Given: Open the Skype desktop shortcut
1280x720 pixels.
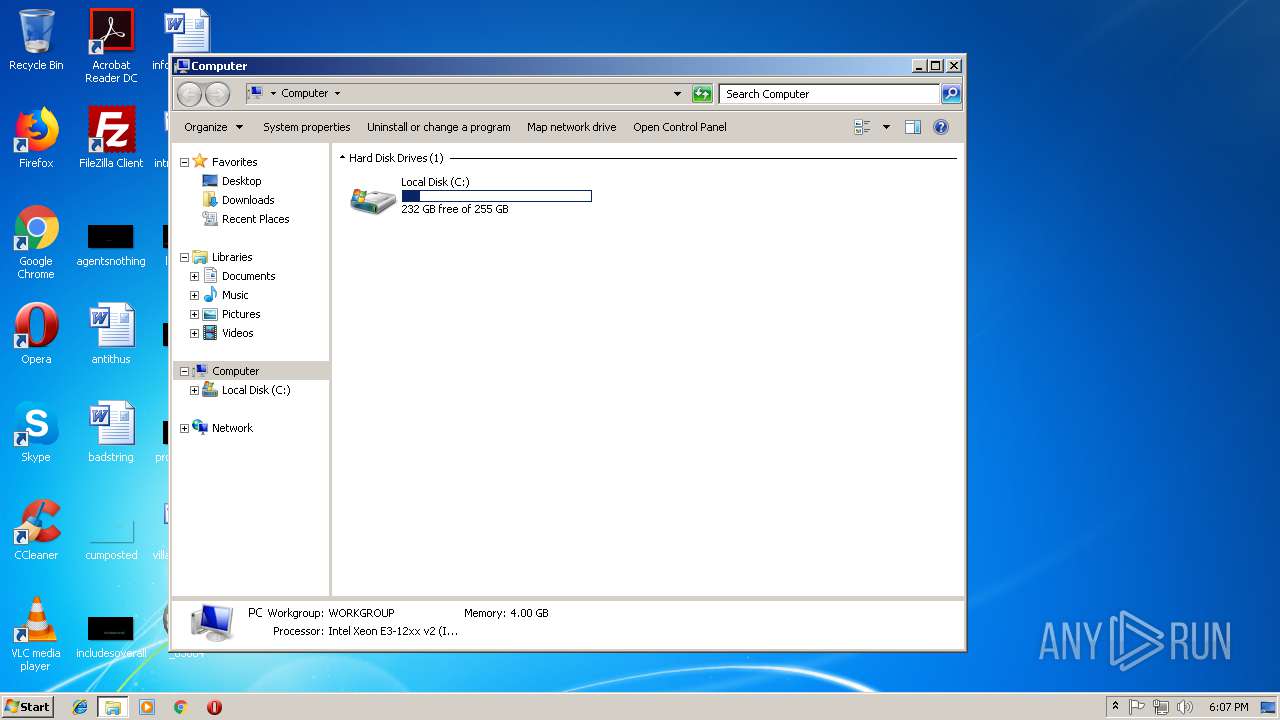Looking at the screenshot, I should 36,432.
